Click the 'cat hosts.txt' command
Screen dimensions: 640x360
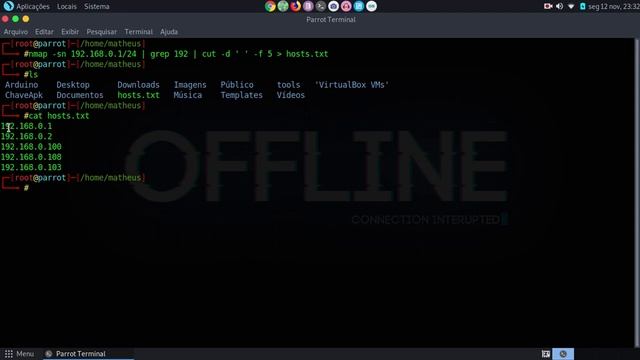click(59, 116)
